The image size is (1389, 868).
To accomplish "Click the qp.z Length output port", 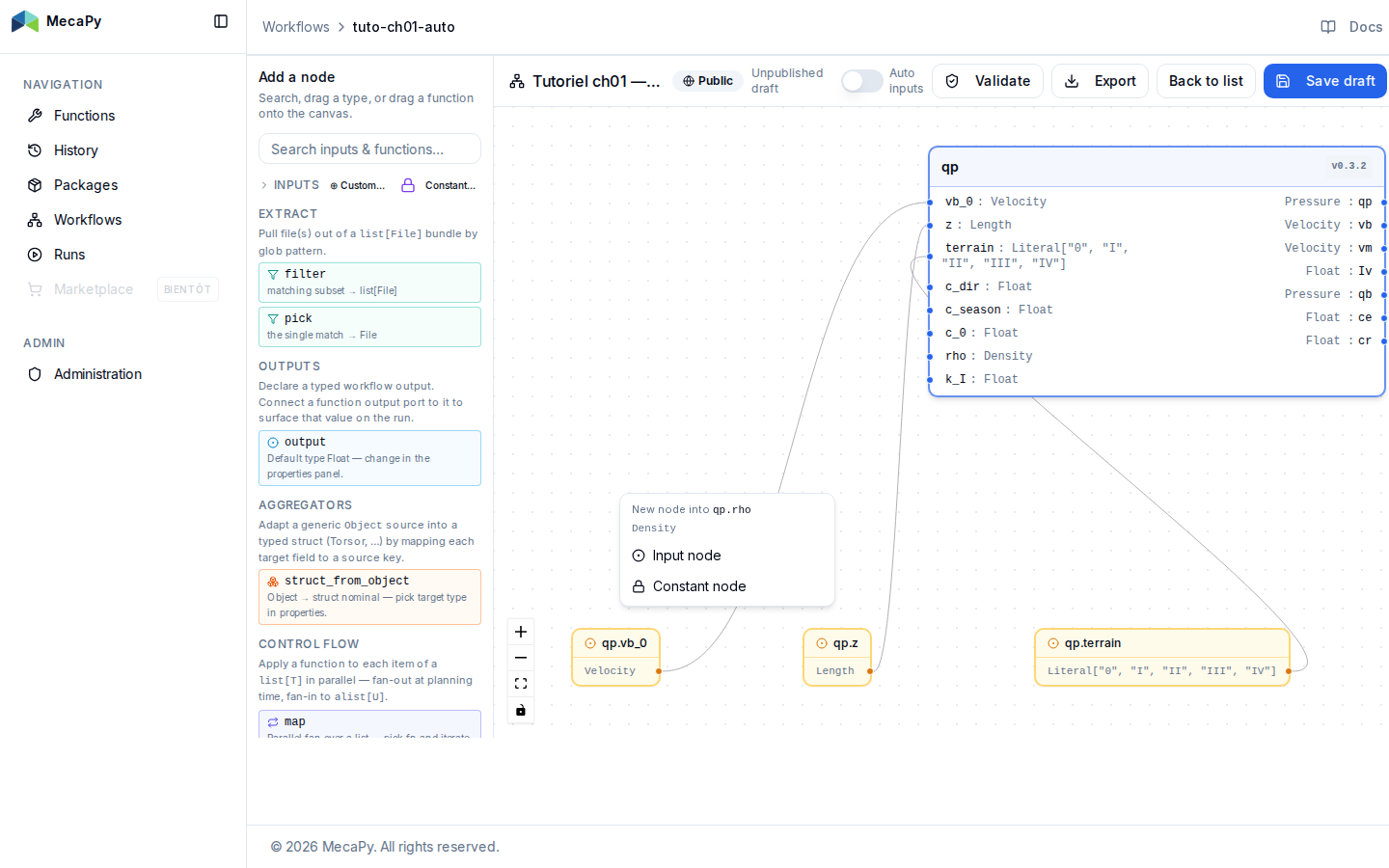I will (x=870, y=671).
